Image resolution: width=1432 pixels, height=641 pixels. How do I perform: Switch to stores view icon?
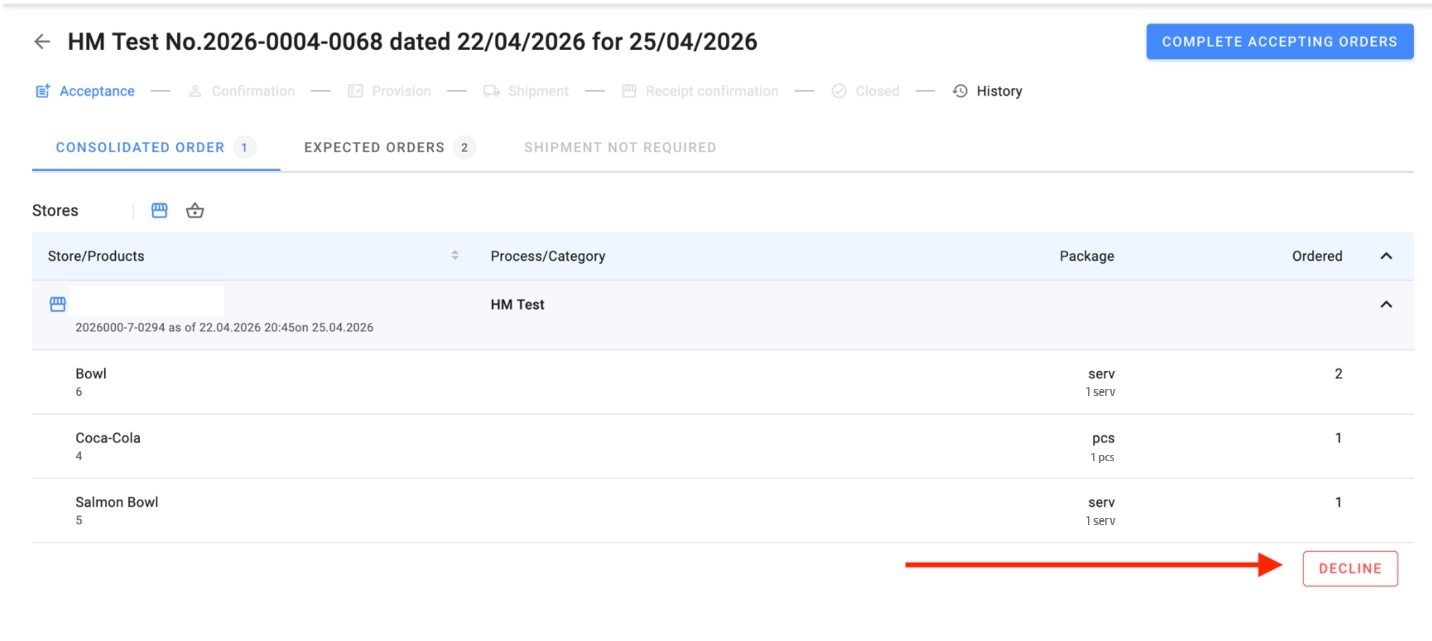[x=159, y=210]
